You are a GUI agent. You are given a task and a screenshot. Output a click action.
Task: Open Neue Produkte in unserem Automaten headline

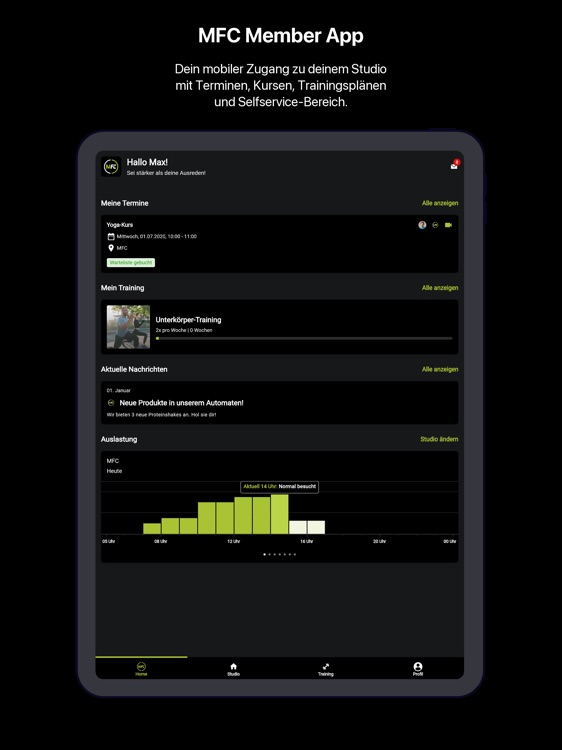[x=181, y=403]
